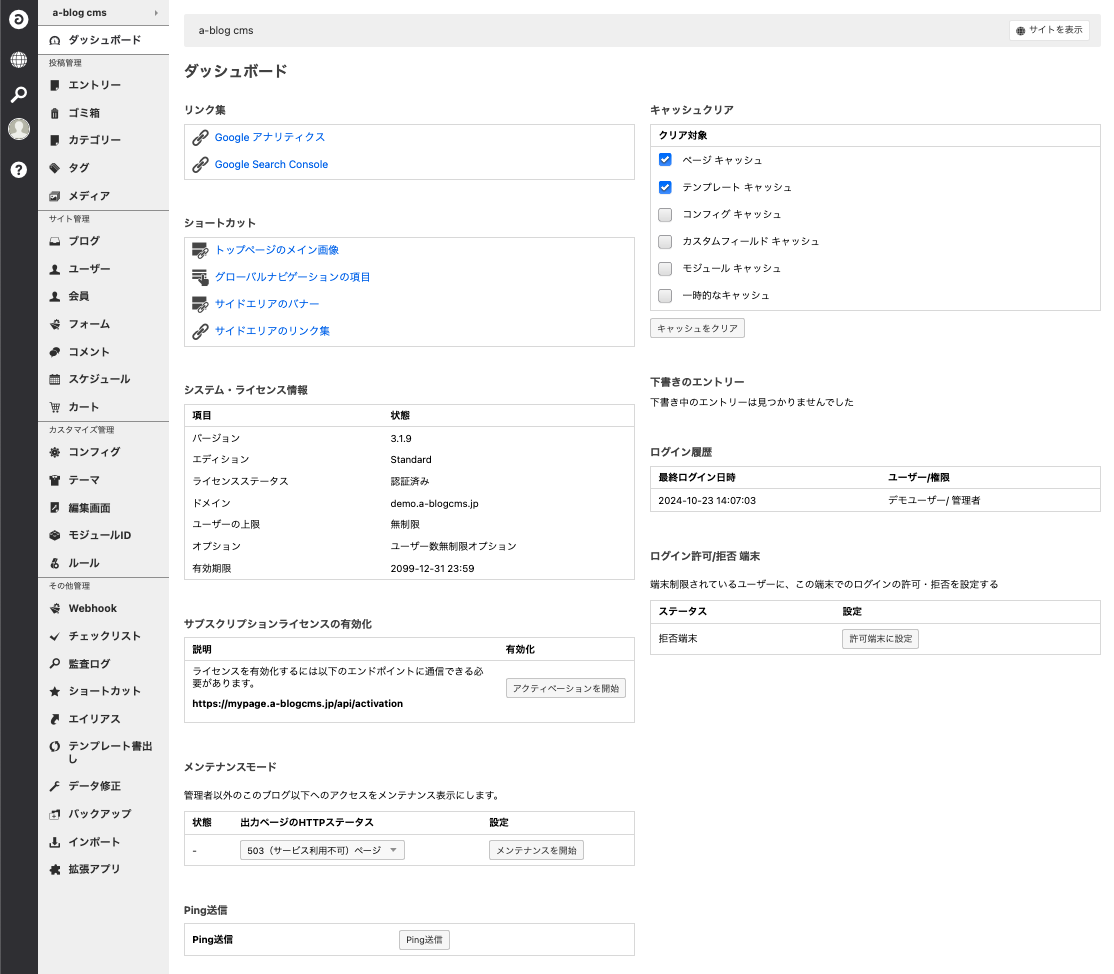Click the a-blog cms logo icon
The width and height of the screenshot is (1114, 974).
[18, 19]
